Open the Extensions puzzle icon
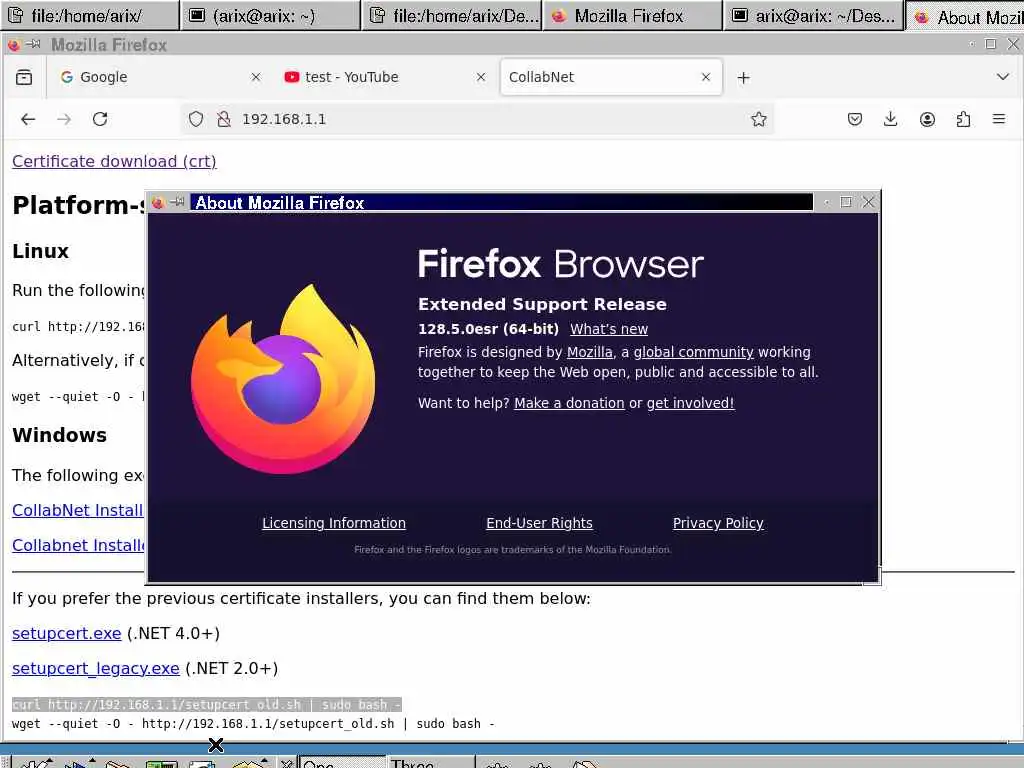 [963, 119]
